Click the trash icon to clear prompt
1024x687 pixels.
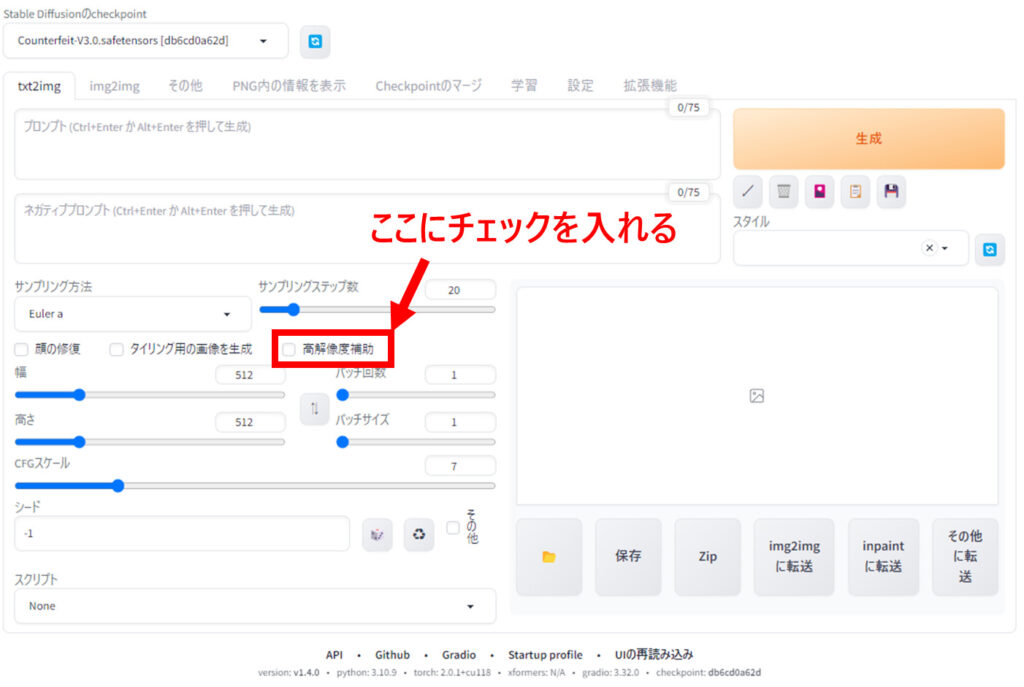point(784,191)
